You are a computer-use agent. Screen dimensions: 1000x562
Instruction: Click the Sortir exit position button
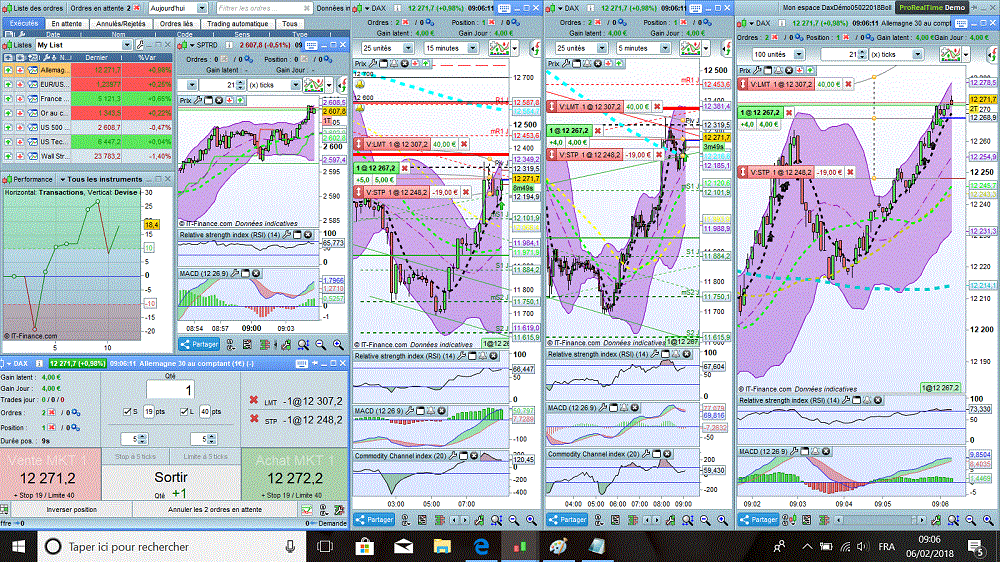pos(171,483)
